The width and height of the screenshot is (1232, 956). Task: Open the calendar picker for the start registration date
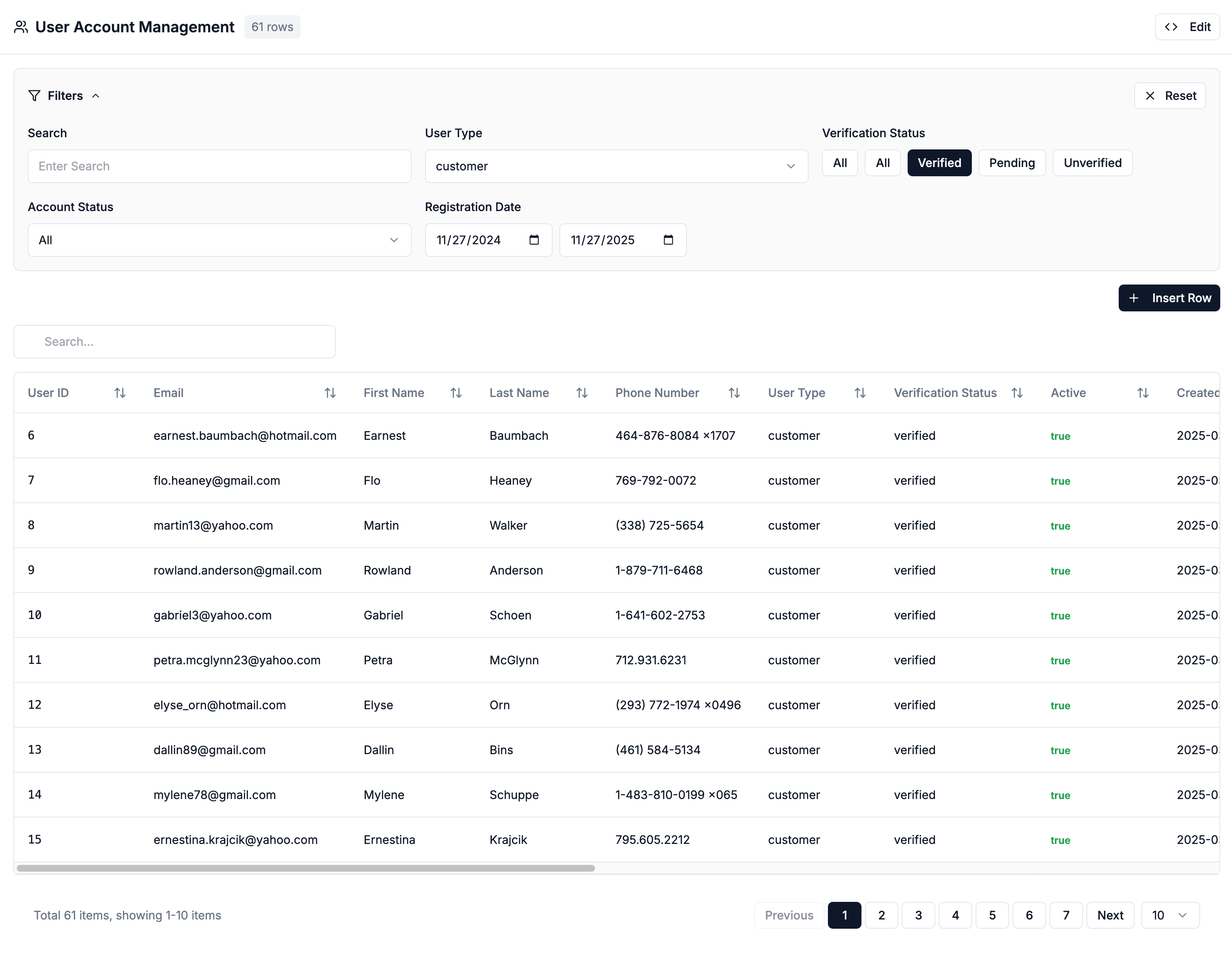534,240
